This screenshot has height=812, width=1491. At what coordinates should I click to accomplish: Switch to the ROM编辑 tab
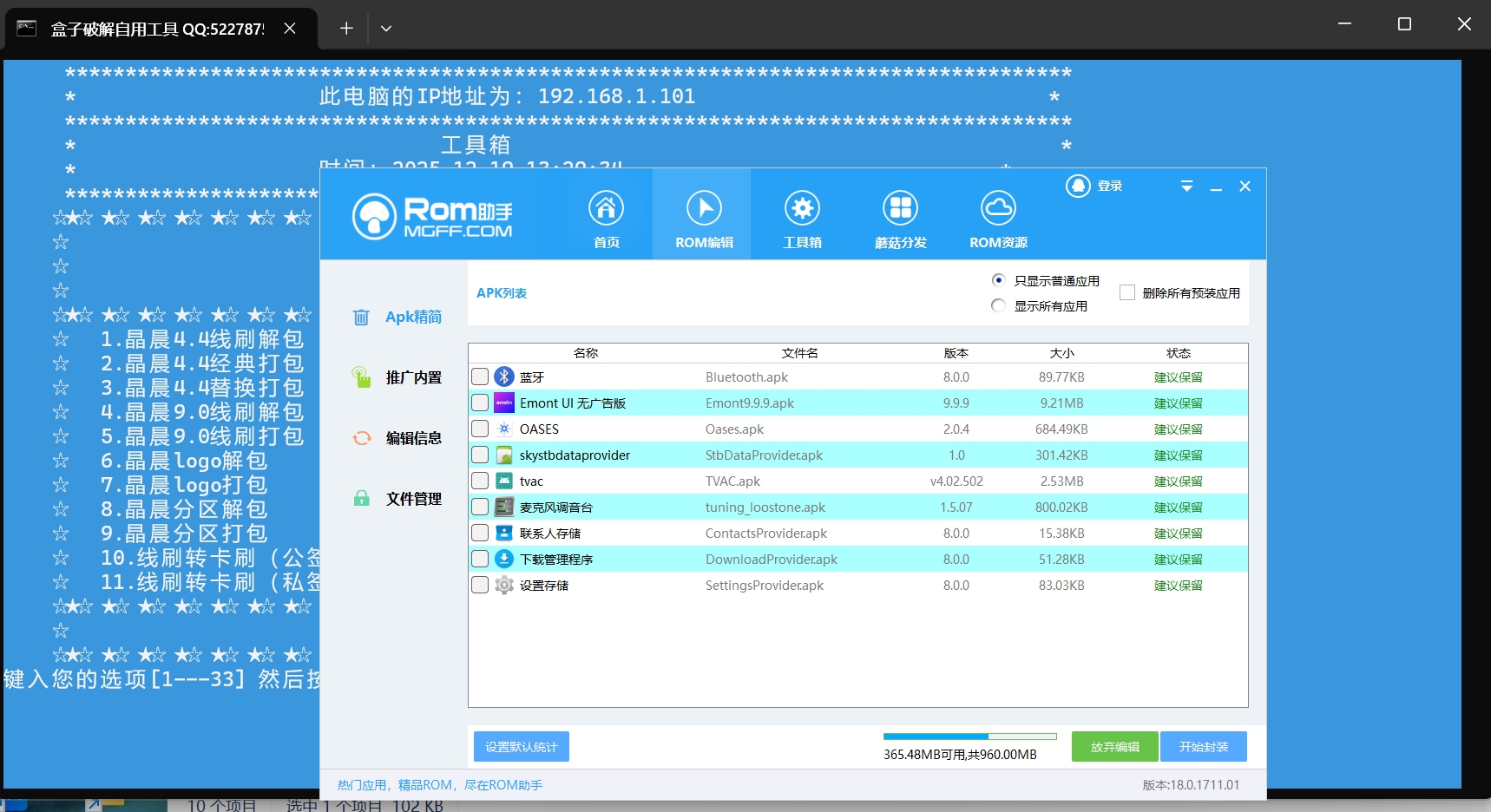703,215
